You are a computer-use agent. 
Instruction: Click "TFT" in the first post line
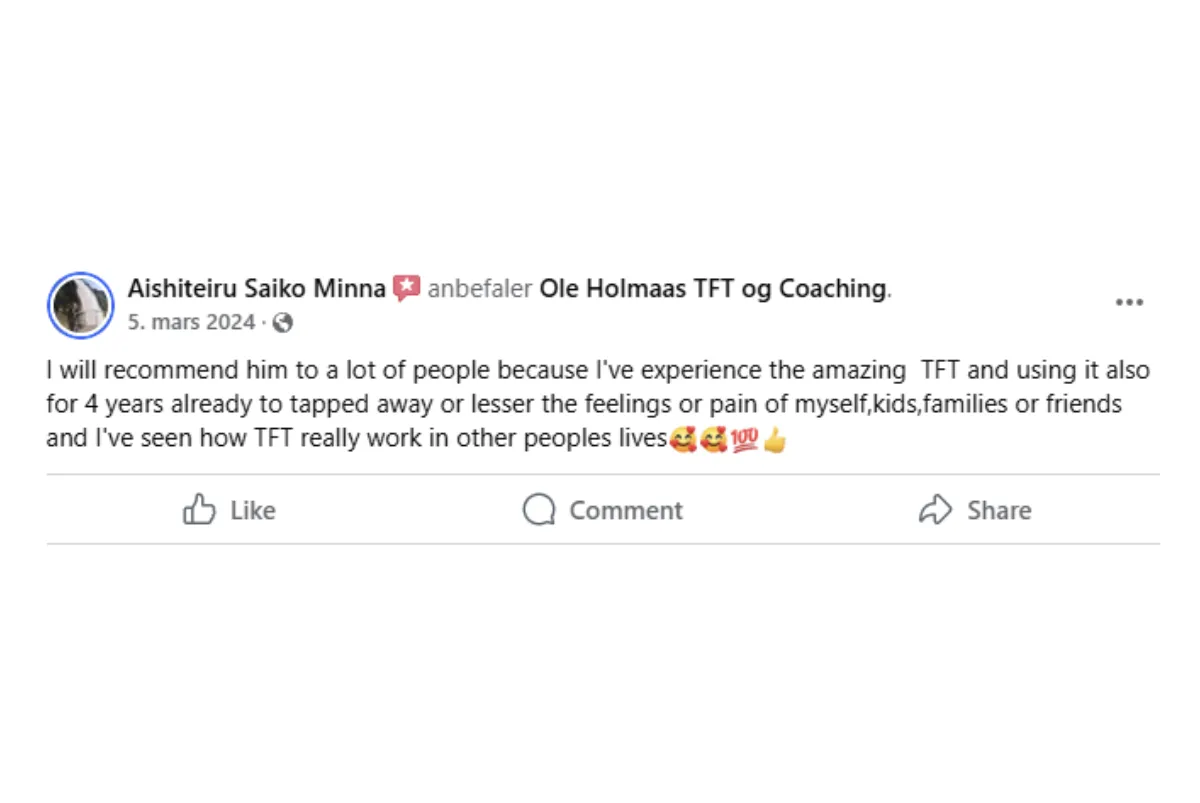pyautogui.click(x=941, y=371)
